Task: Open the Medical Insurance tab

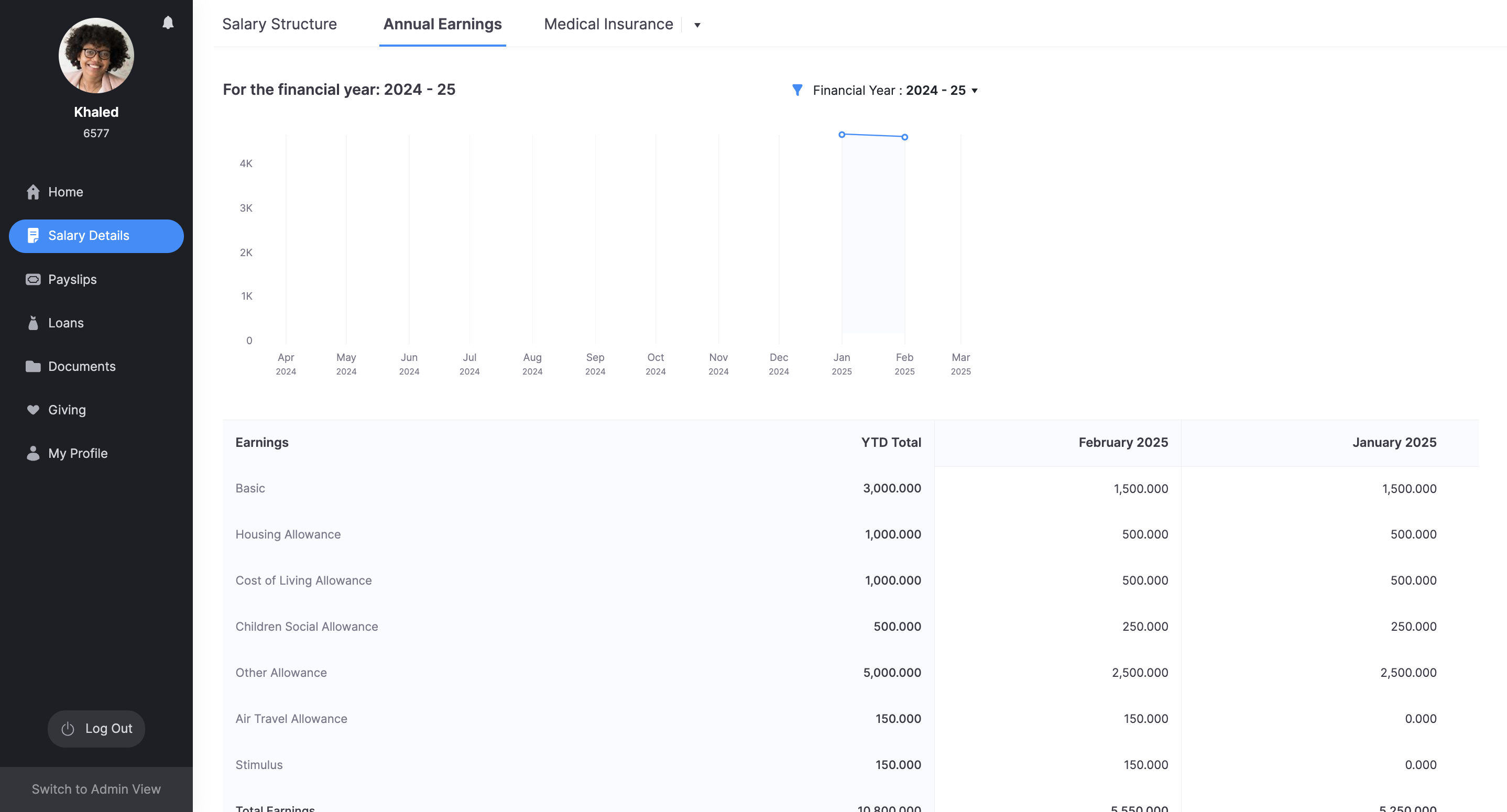Action: (x=608, y=24)
